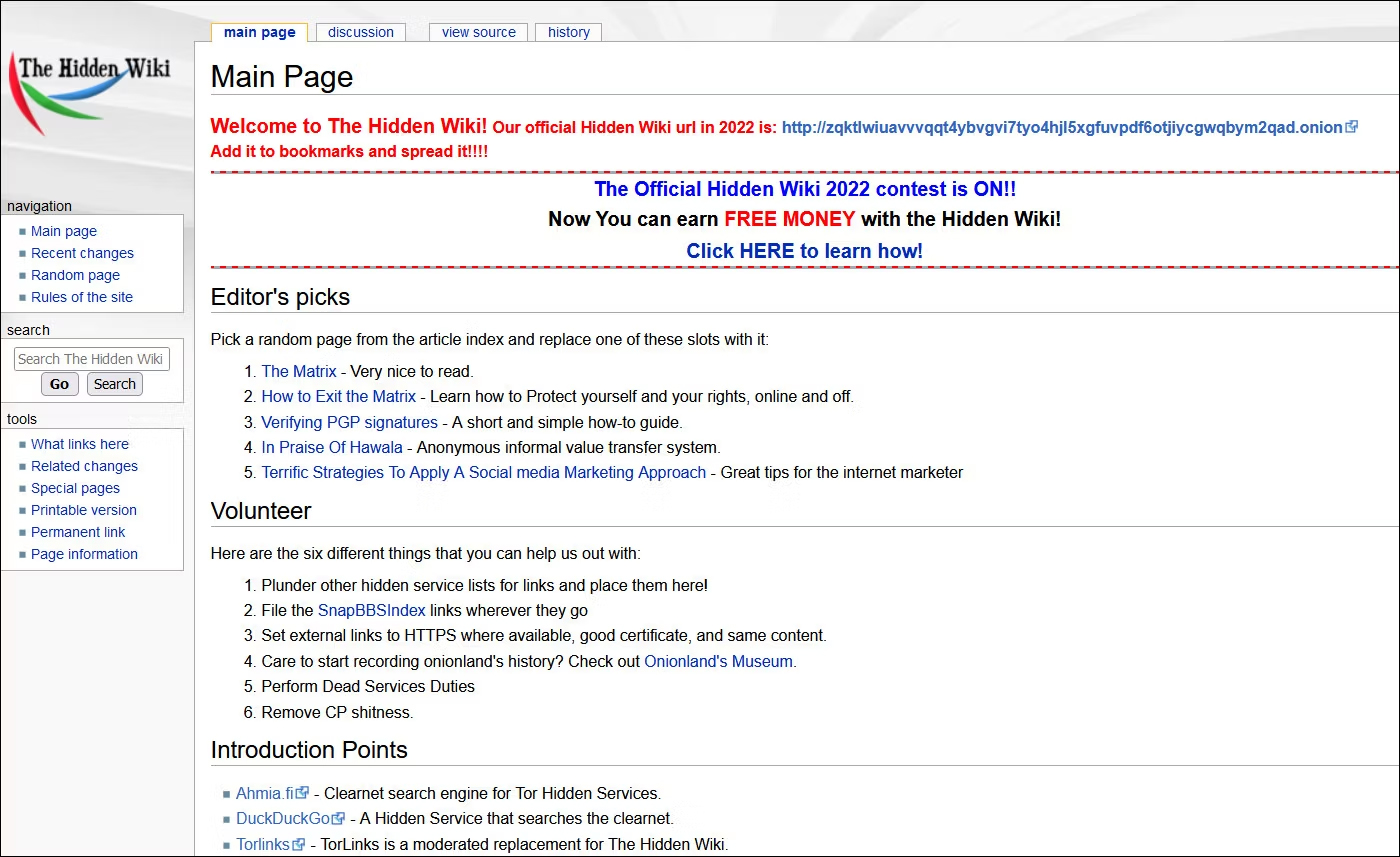This screenshot has height=857, width=1400.
Task: Click inside the Search The Hidden Wiki field
Action: coord(91,358)
